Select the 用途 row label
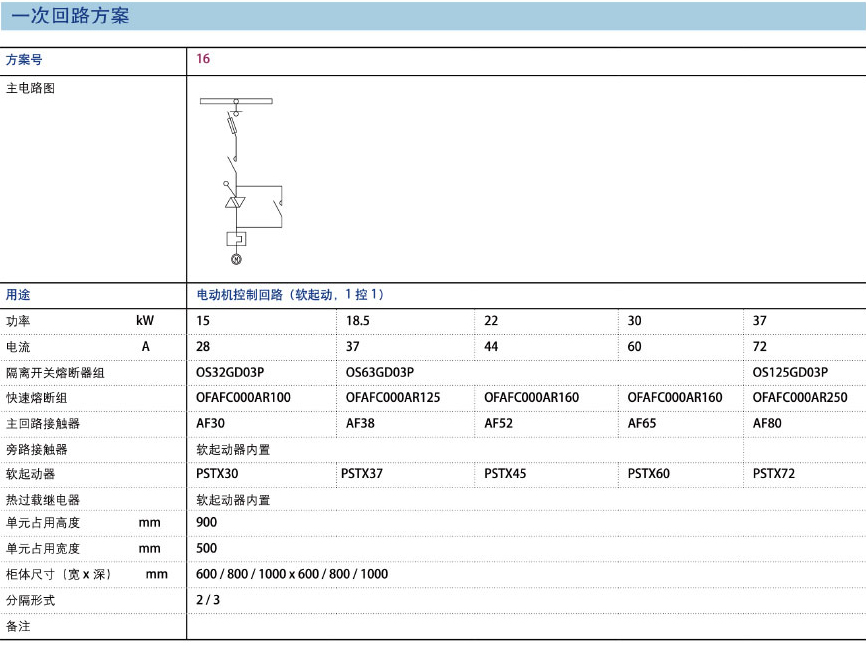The height and width of the screenshot is (646, 866). (18, 295)
